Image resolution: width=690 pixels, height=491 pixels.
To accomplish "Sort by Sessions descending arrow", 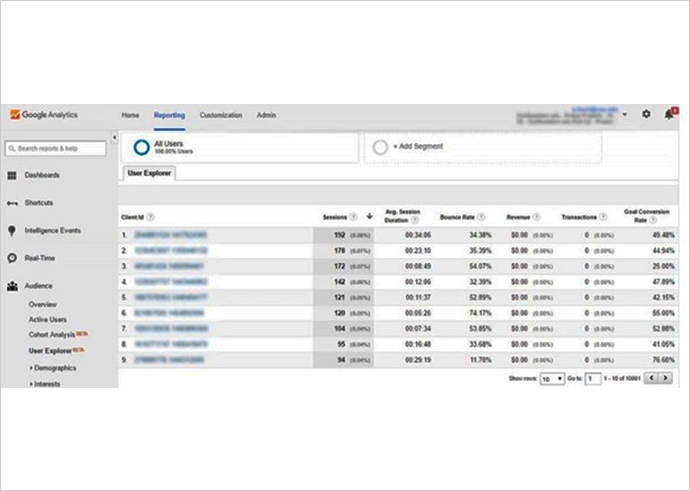I will [x=369, y=216].
